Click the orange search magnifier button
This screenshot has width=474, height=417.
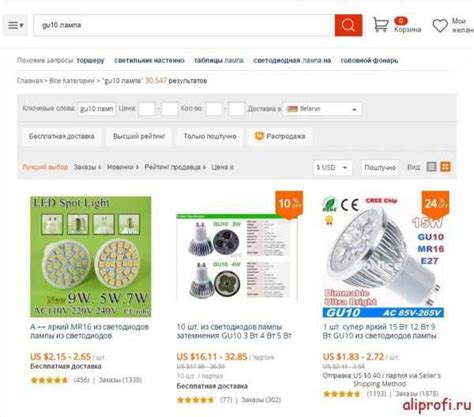click(348, 25)
